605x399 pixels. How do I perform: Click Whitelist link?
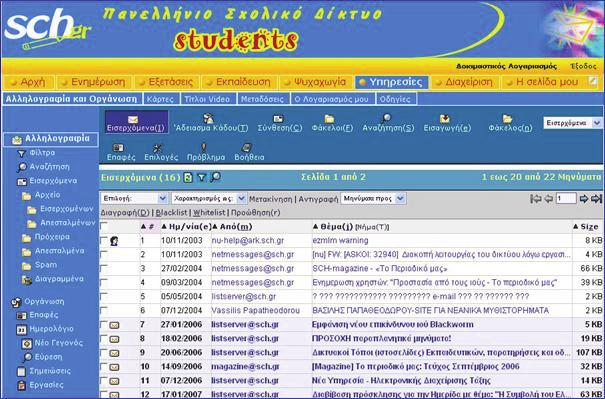click(209, 213)
